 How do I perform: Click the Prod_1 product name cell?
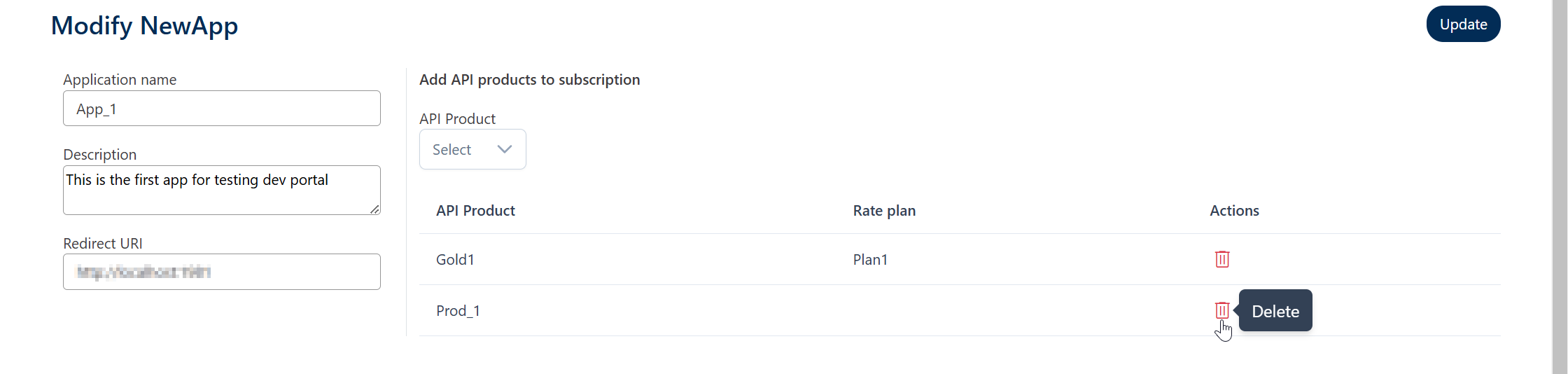458,310
